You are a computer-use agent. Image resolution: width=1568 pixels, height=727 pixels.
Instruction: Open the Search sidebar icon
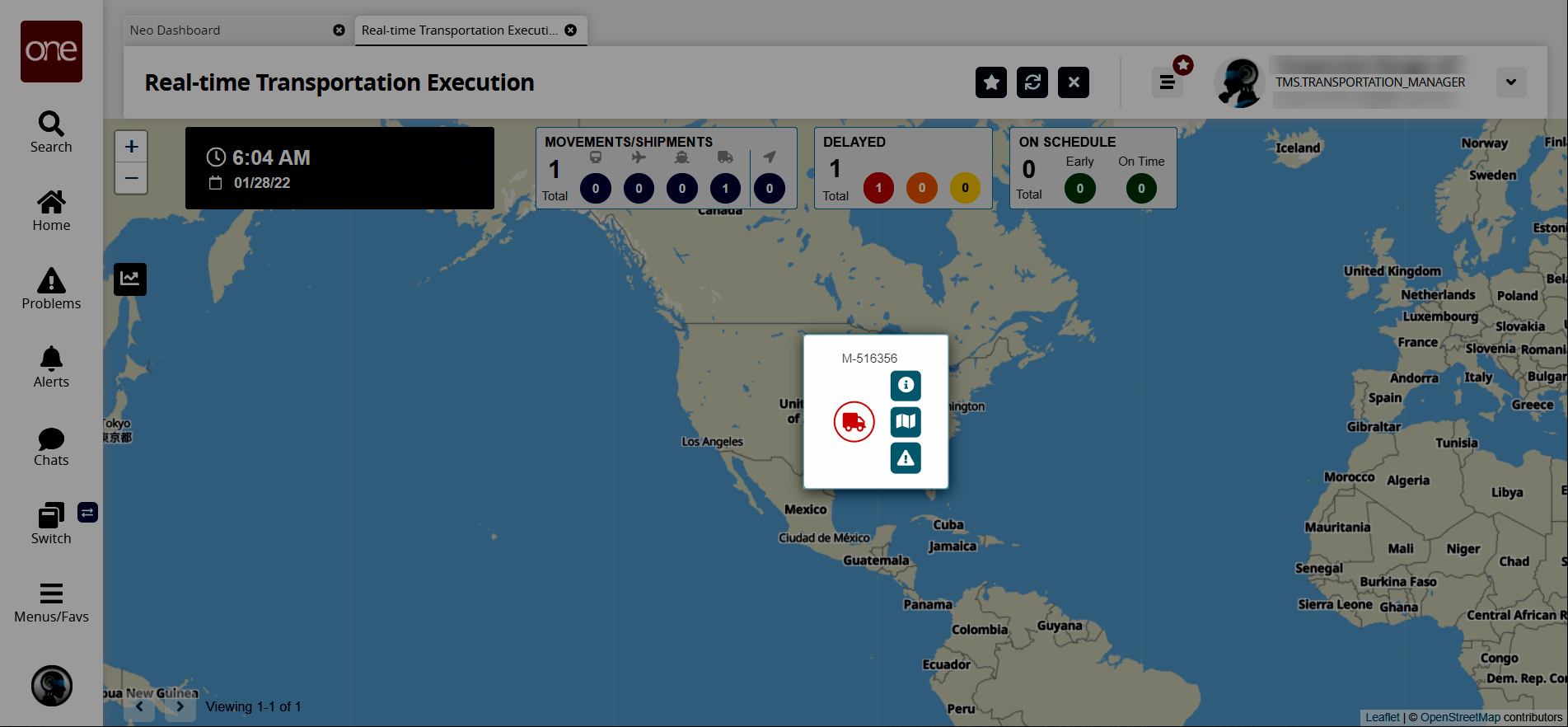tap(51, 132)
